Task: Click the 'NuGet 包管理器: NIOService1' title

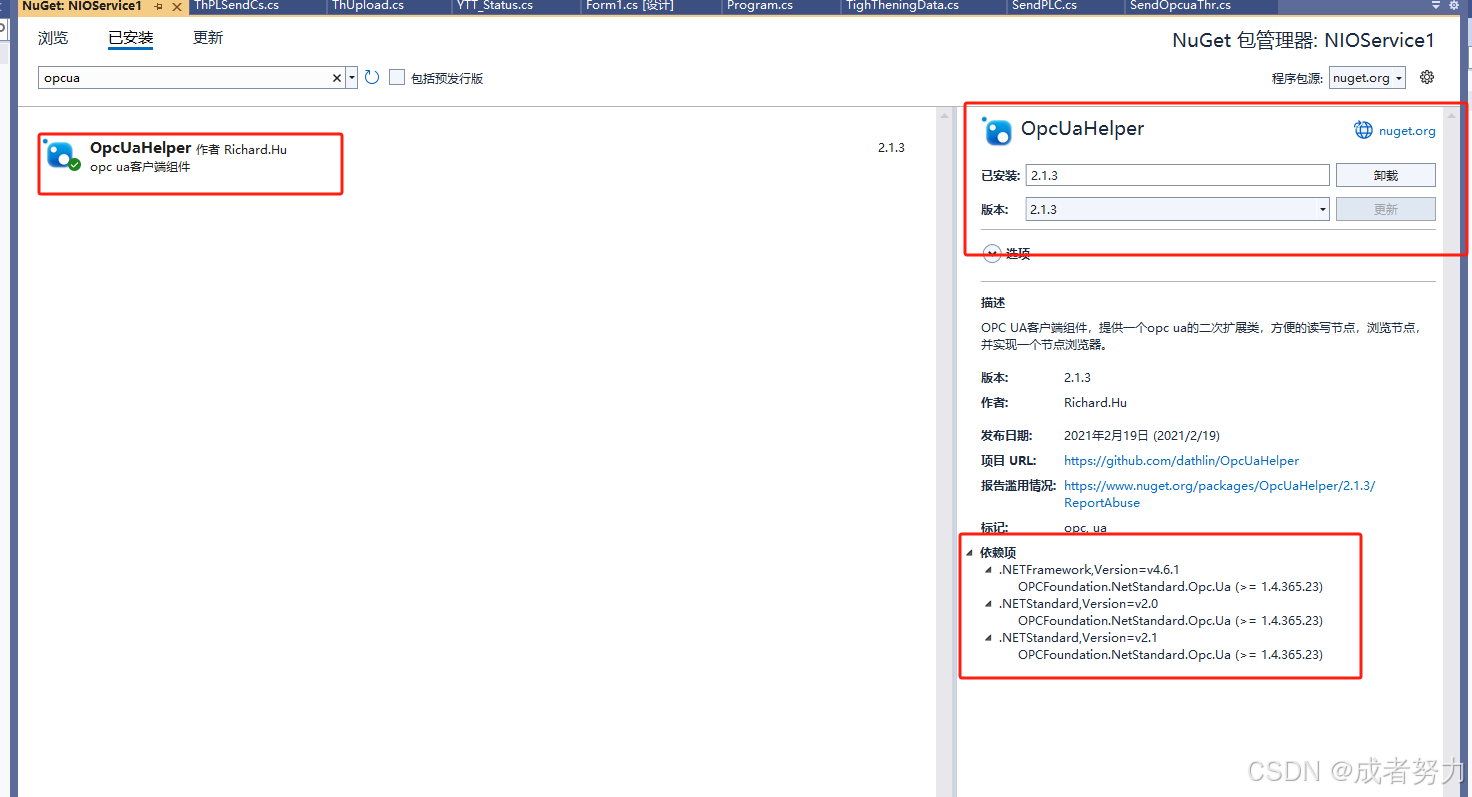Action: click(x=1303, y=41)
